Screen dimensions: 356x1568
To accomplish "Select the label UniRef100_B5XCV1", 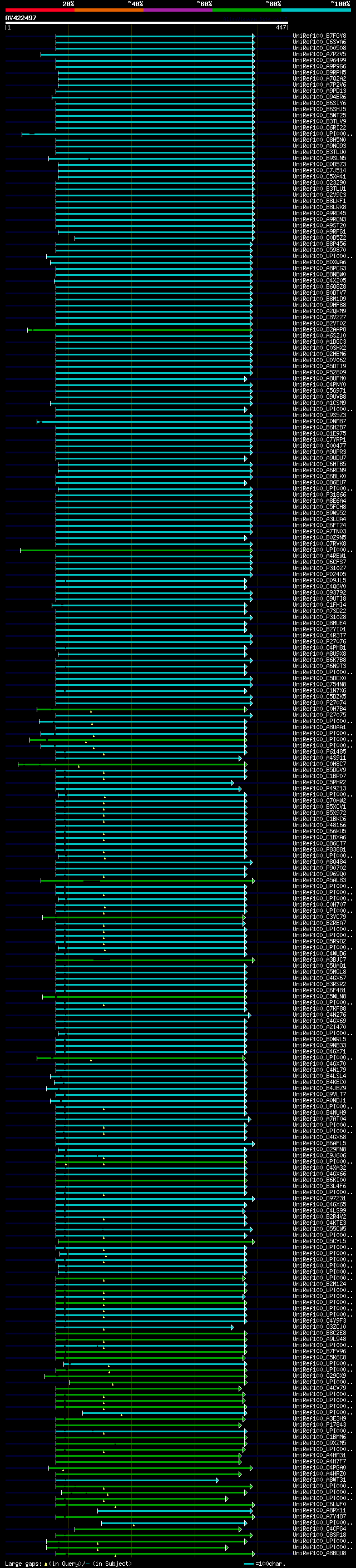I will (x=319, y=807).
